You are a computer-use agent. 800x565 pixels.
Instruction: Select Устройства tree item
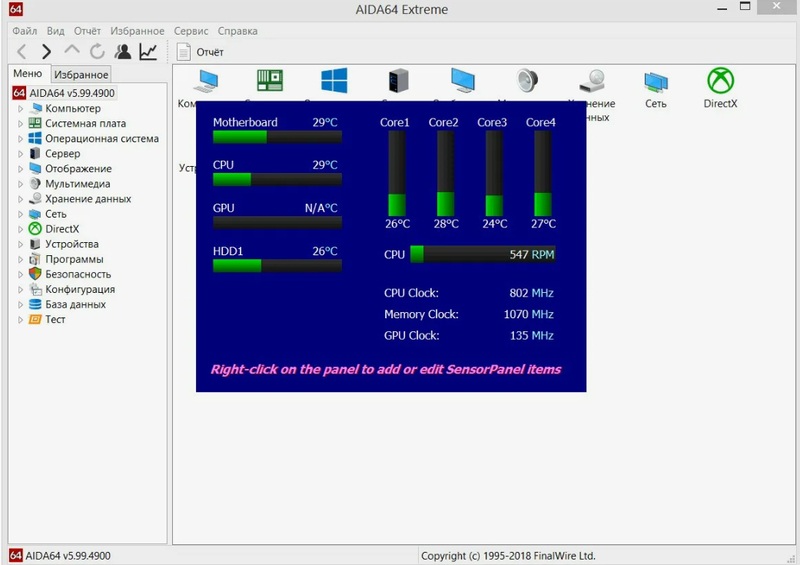(72, 244)
